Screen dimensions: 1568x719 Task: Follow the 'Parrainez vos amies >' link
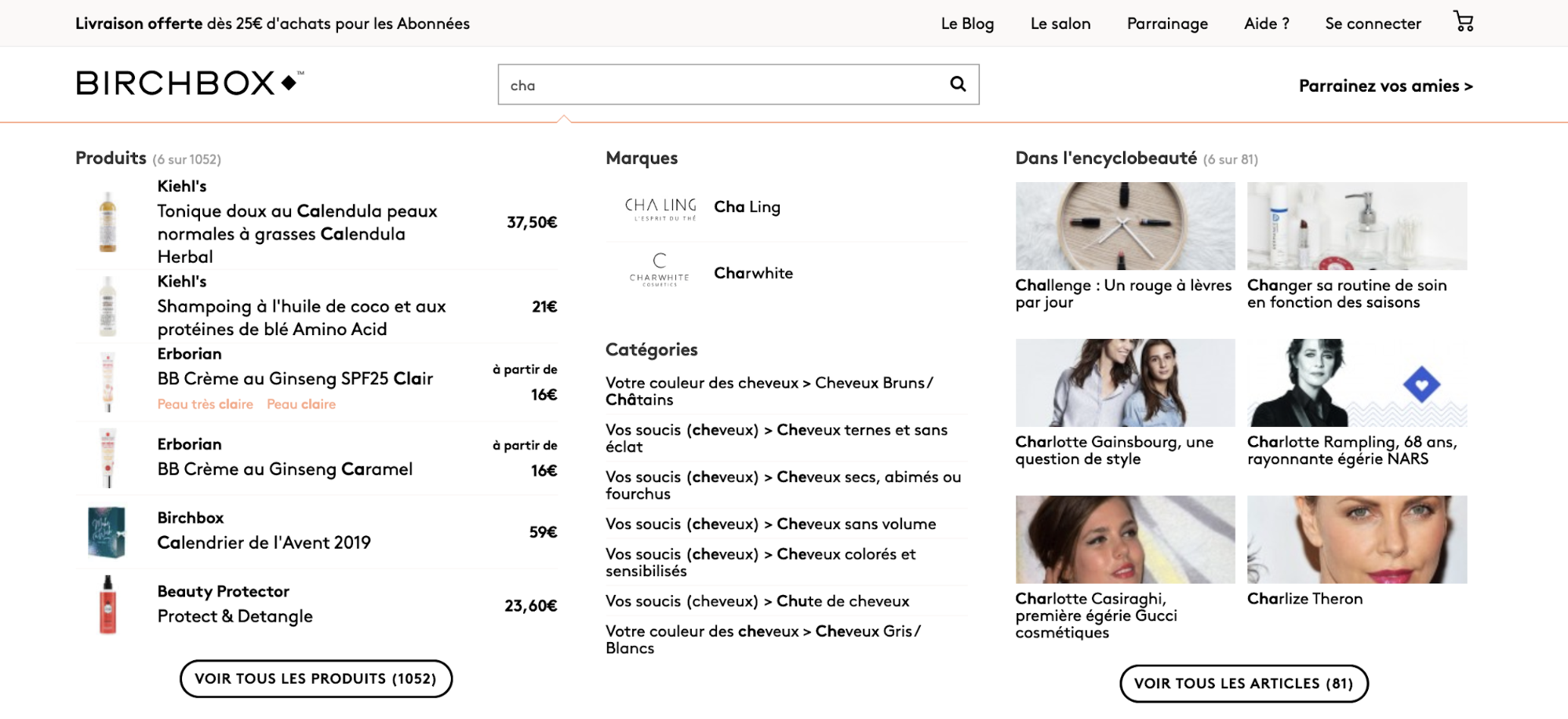tap(1386, 86)
